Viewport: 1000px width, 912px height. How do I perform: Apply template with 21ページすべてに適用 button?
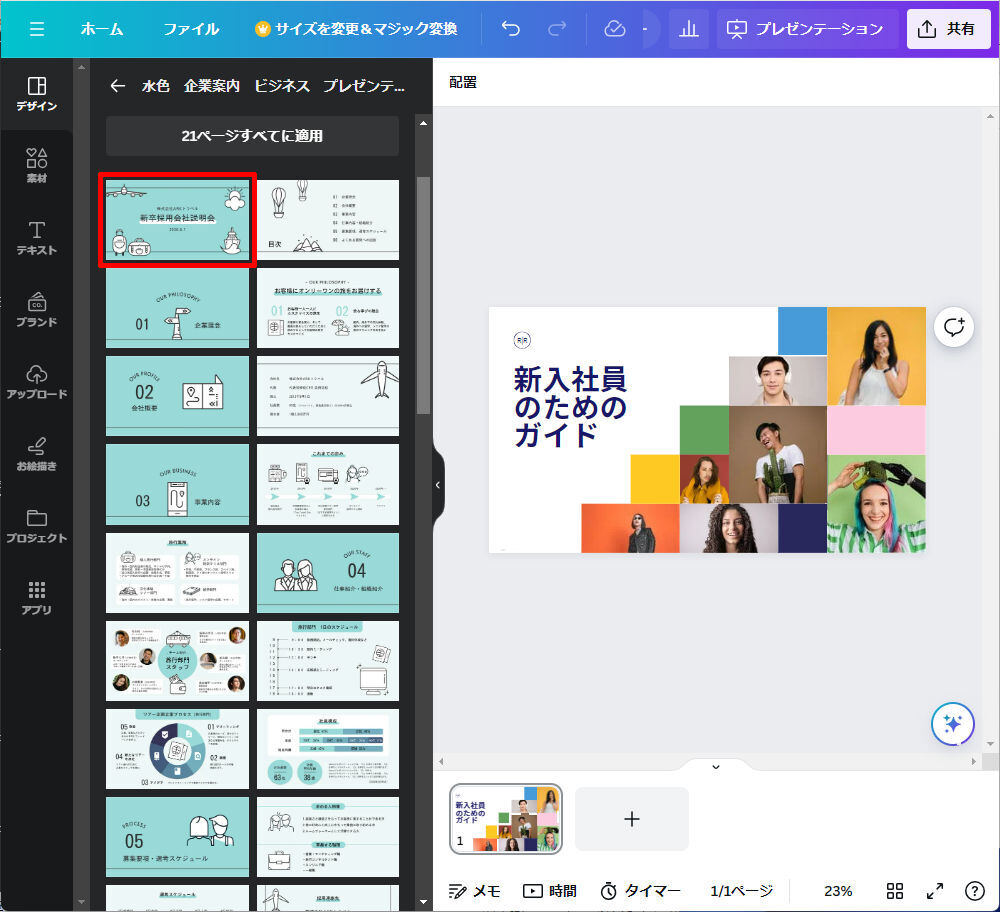click(x=253, y=136)
